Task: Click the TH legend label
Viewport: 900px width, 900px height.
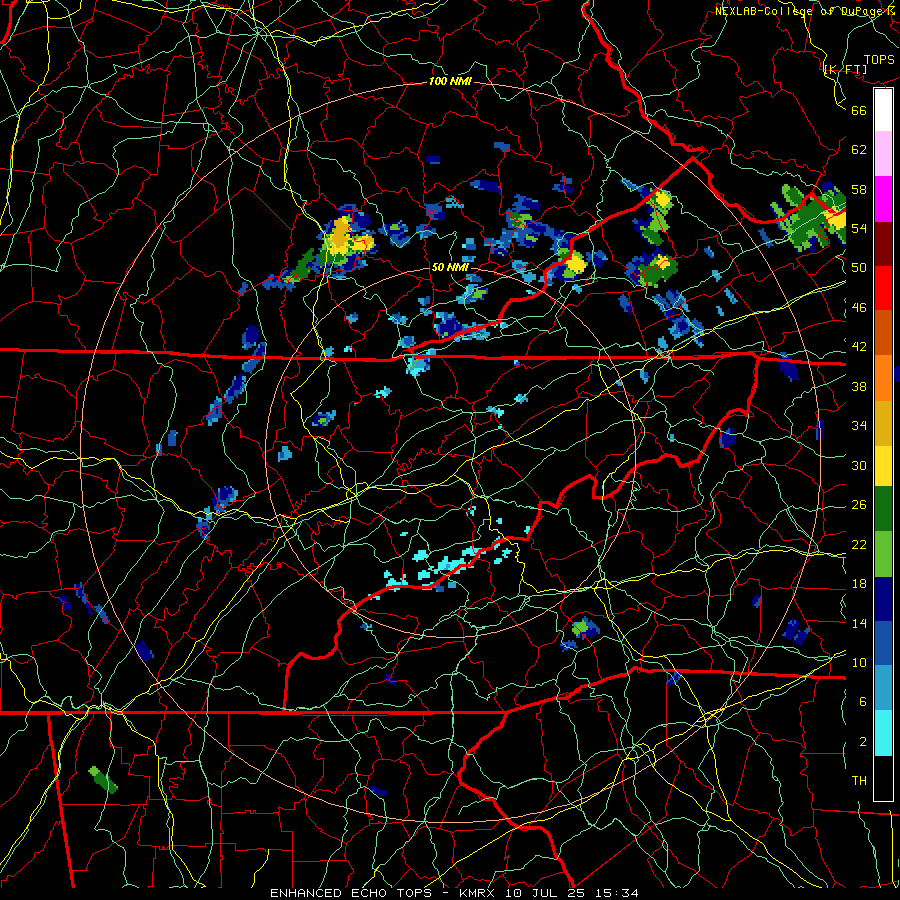Action: pyautogui.click(x=859, y=781)
